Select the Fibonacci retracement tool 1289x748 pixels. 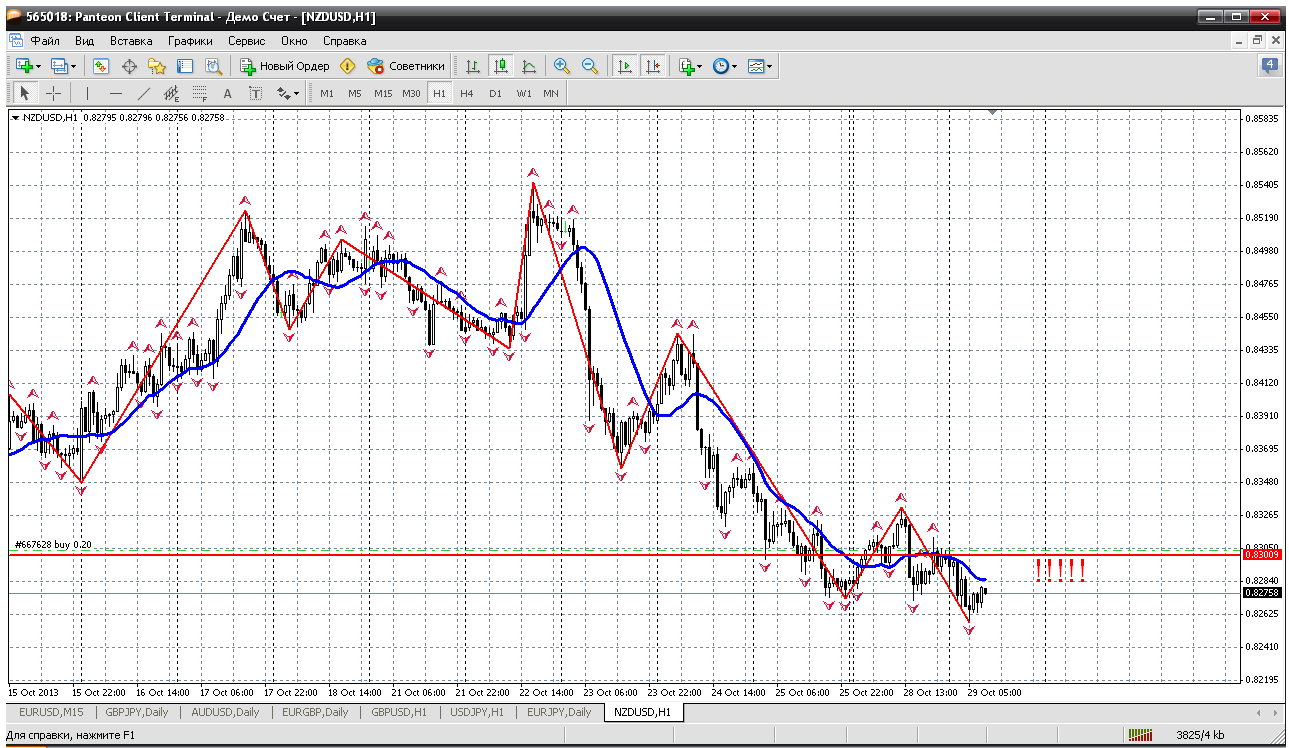199,93
